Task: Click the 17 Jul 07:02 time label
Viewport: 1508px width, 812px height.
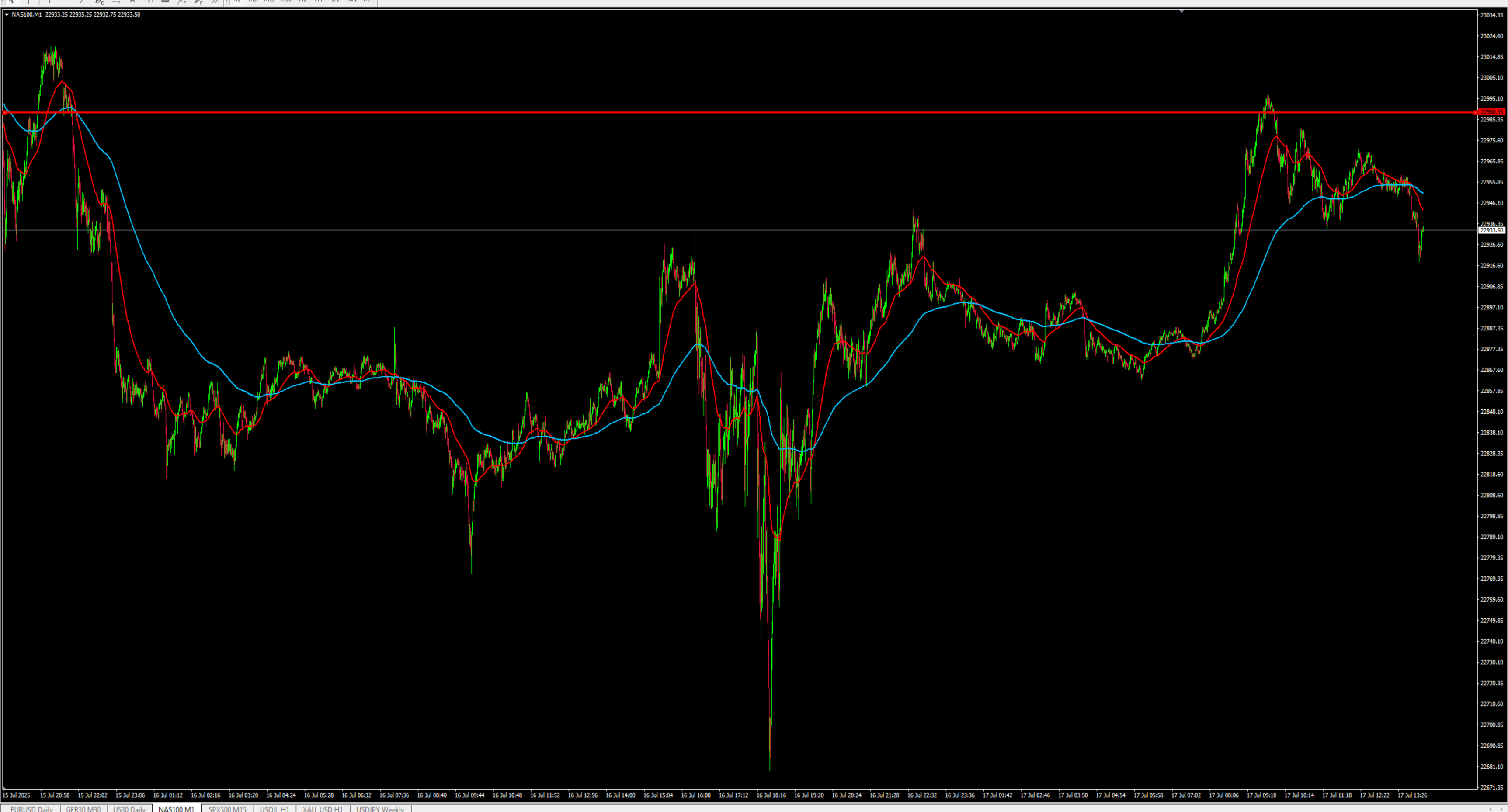Action: point(1186,795)
